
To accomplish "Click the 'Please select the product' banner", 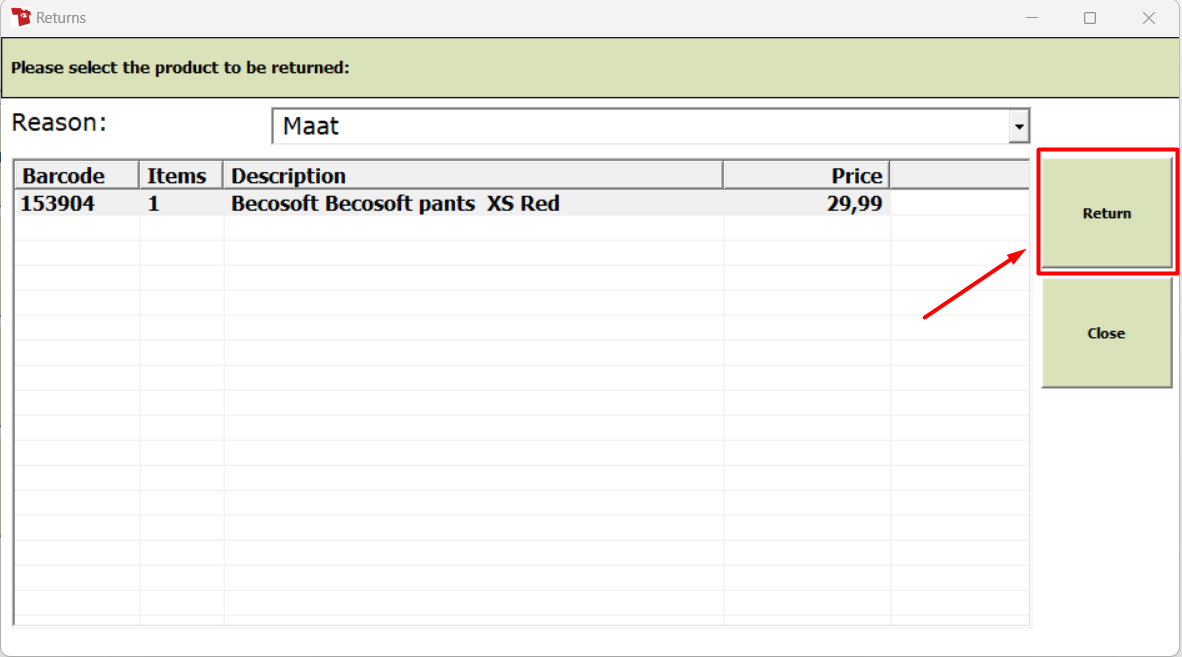I will (x=590, y=68).
